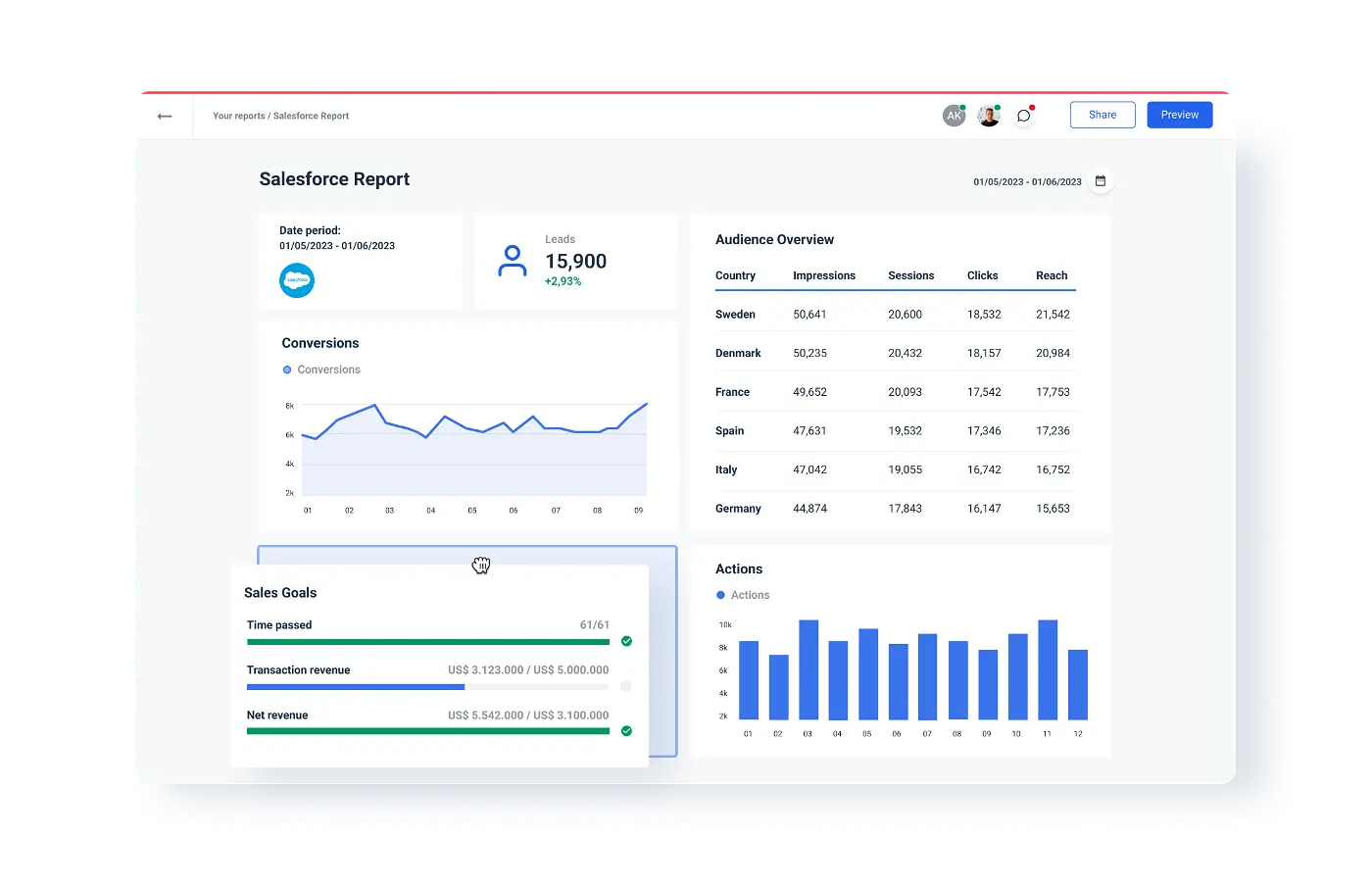Select the Spain row label
This screenshot has width=1372, height=888.
[x=729, y=431]
